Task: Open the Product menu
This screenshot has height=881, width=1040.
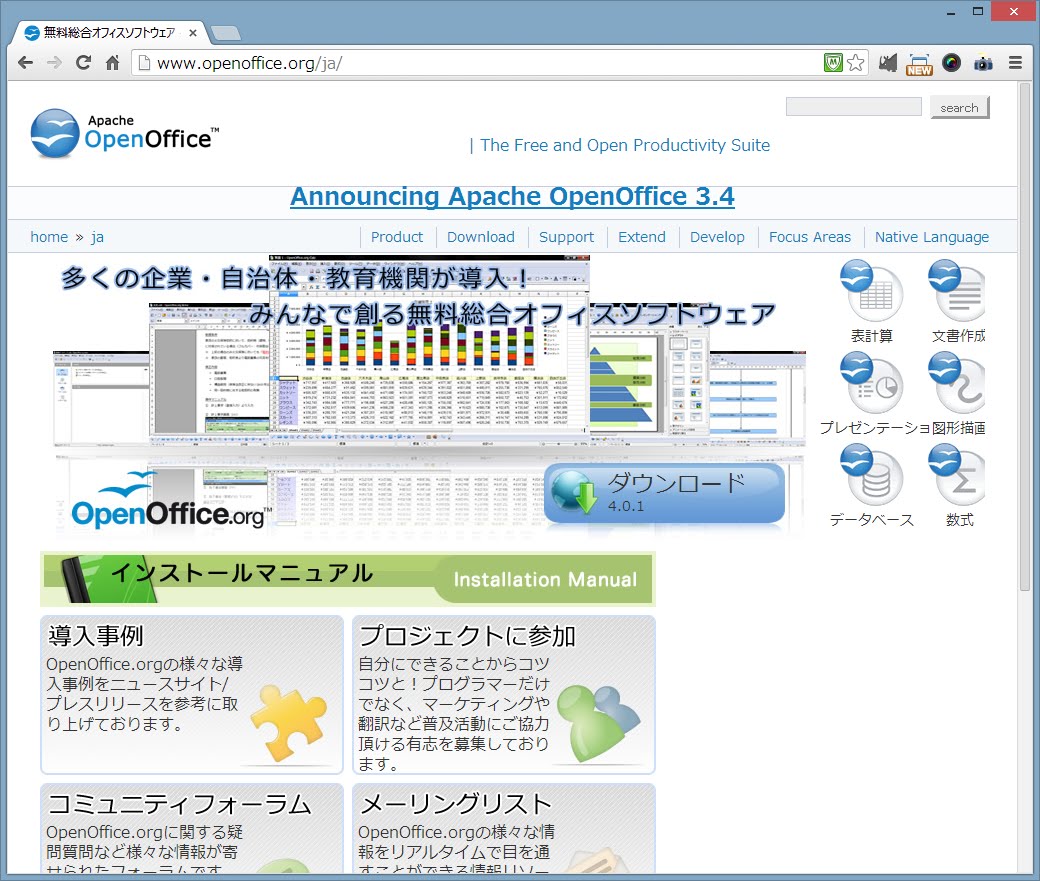Action: [x=397, y=237]
